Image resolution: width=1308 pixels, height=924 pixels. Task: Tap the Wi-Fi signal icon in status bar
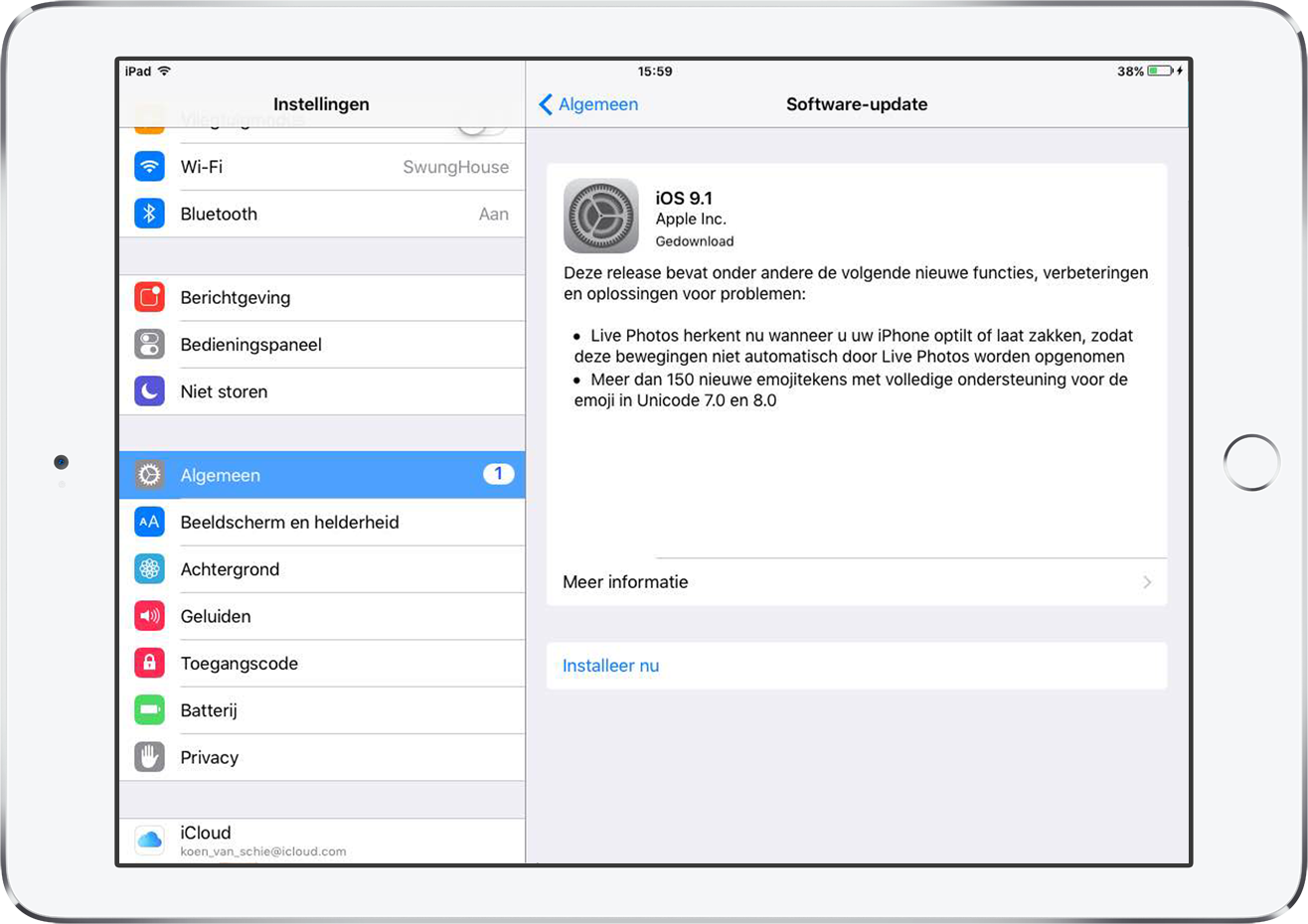(x=165, y=72)
